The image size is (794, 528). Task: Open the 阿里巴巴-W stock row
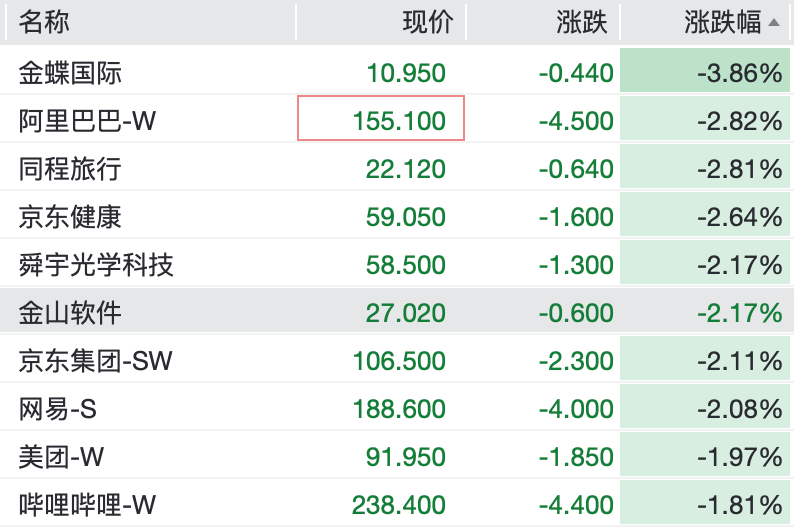(x=88, y=121)
